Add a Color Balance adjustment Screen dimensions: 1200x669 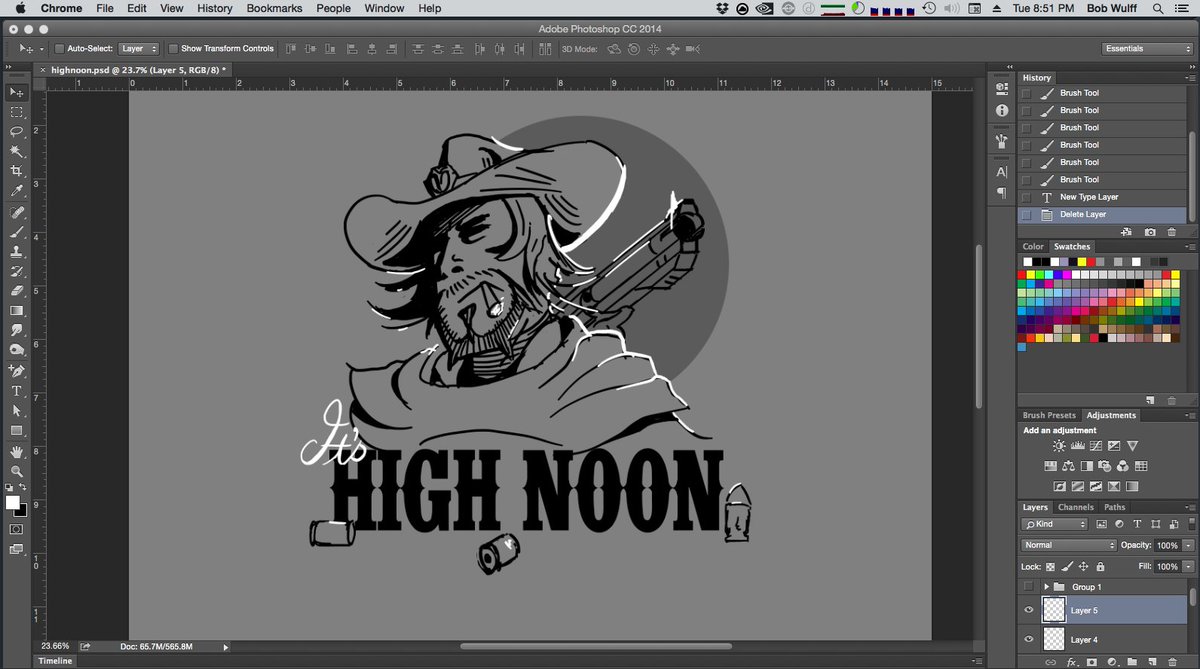click(1069, 466)
